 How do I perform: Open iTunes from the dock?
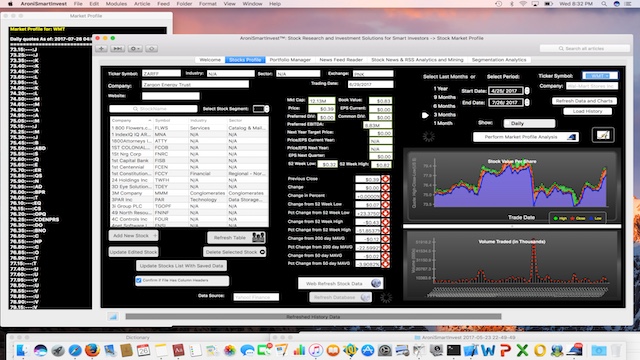pos(316,350)
